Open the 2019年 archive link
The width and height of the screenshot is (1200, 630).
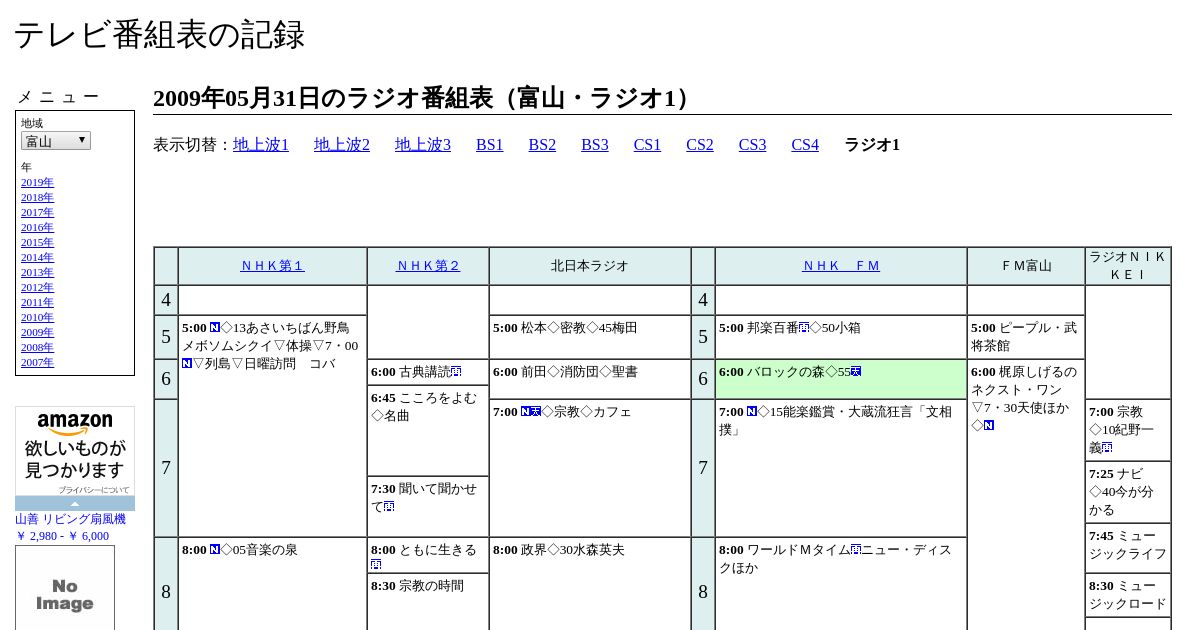click(x=37, y=182)
